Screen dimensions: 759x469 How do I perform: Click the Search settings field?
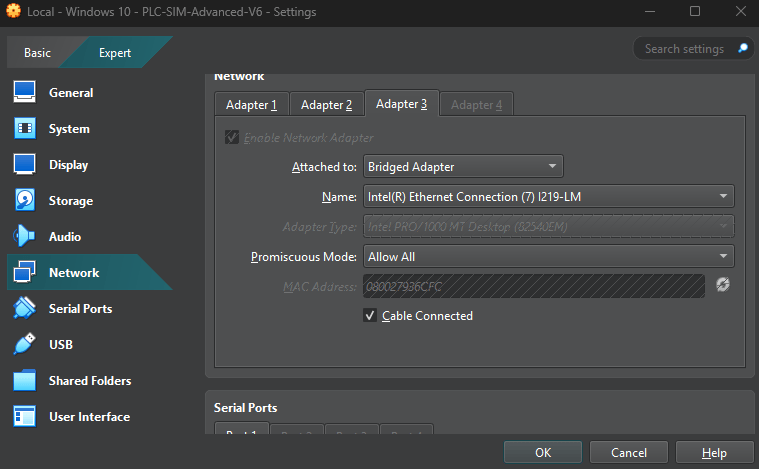tap(686, 49)
